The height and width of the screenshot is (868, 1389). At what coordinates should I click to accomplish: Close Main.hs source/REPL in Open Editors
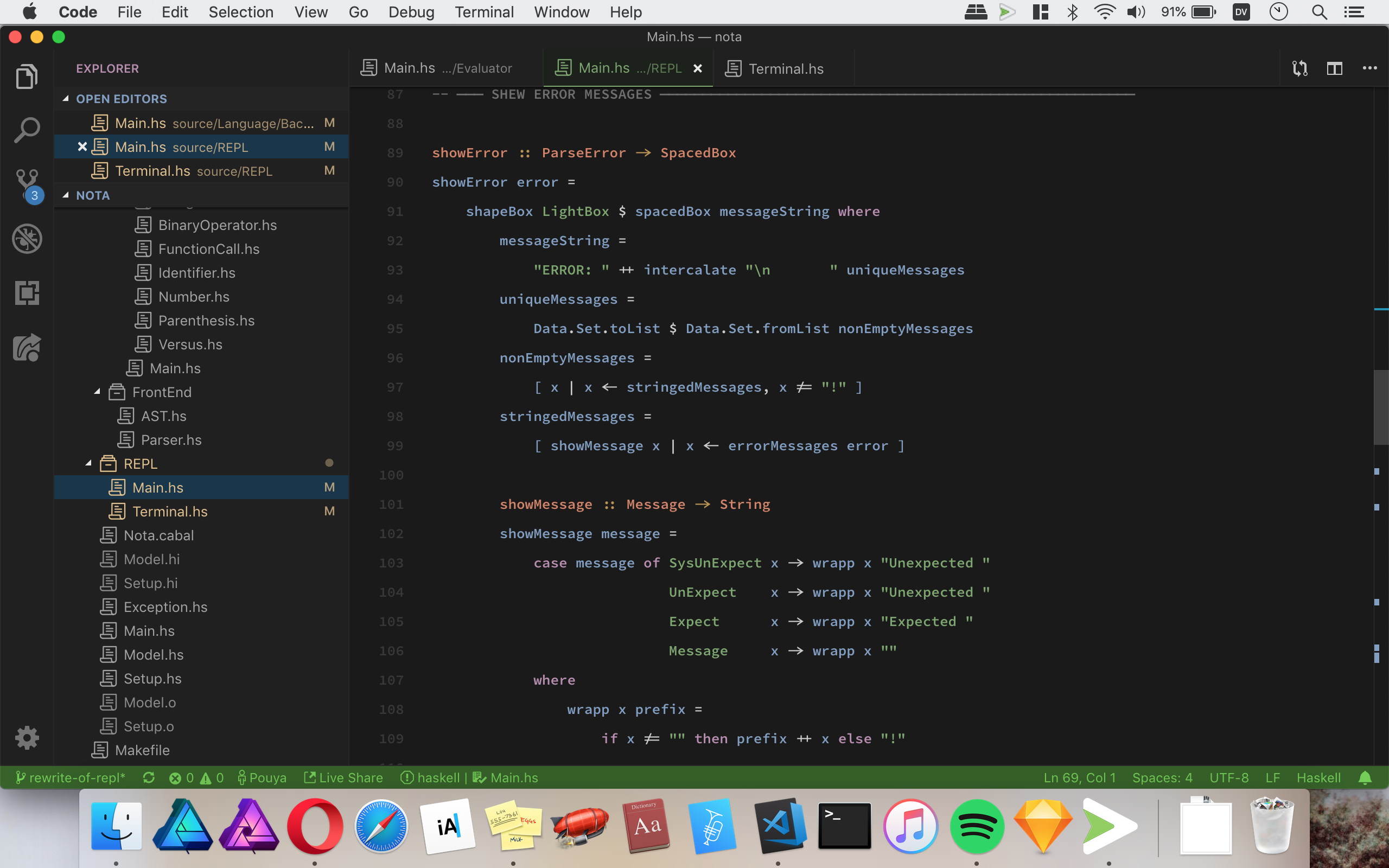82,147
